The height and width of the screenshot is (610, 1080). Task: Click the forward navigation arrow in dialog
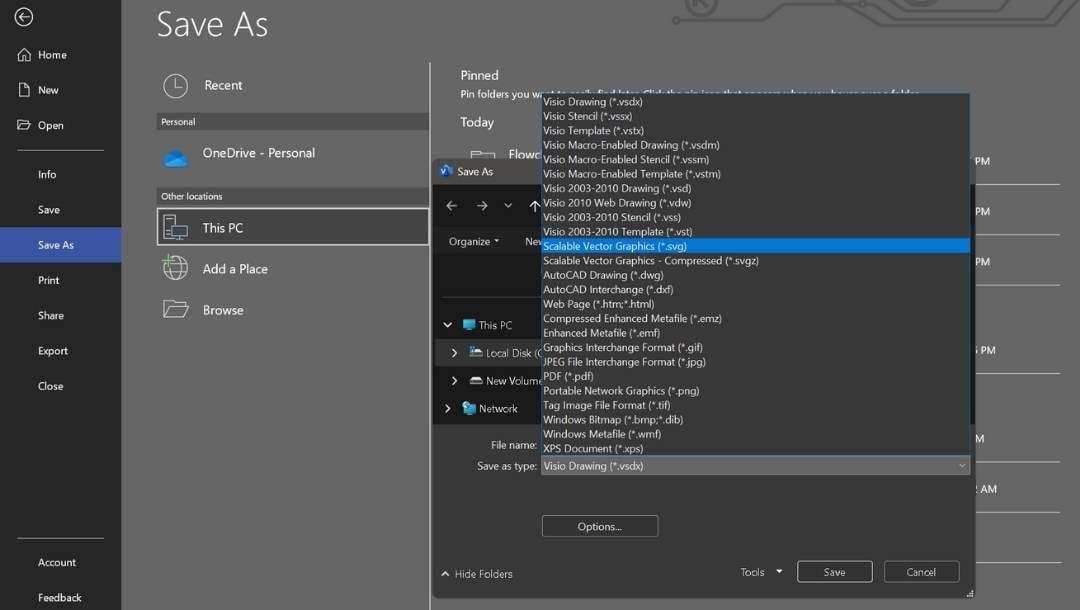pyautogui.click(x=482, y=206)
